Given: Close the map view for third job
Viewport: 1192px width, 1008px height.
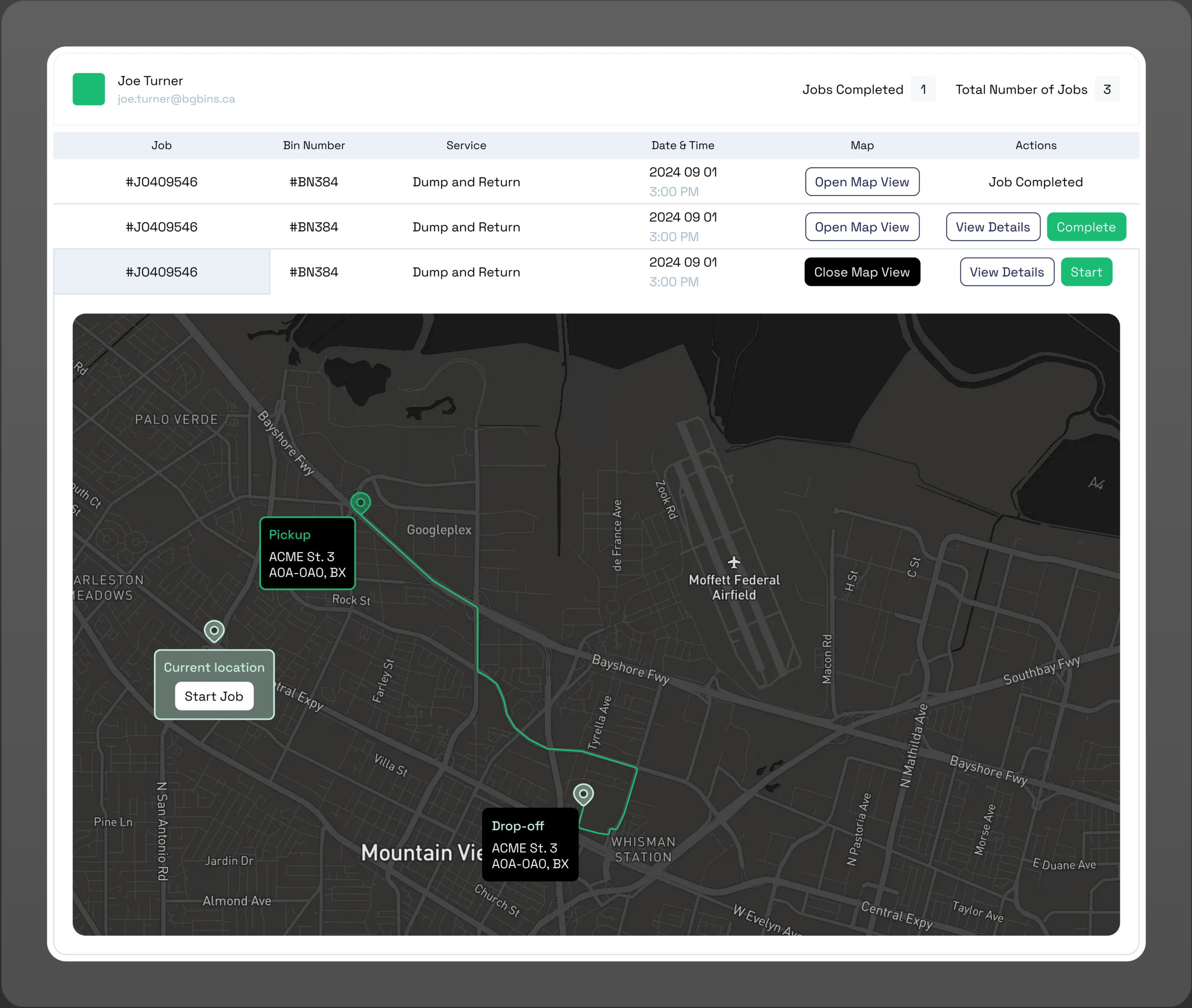Looking at the screenshot, I should pyautogui.click(x=862, y=272).
